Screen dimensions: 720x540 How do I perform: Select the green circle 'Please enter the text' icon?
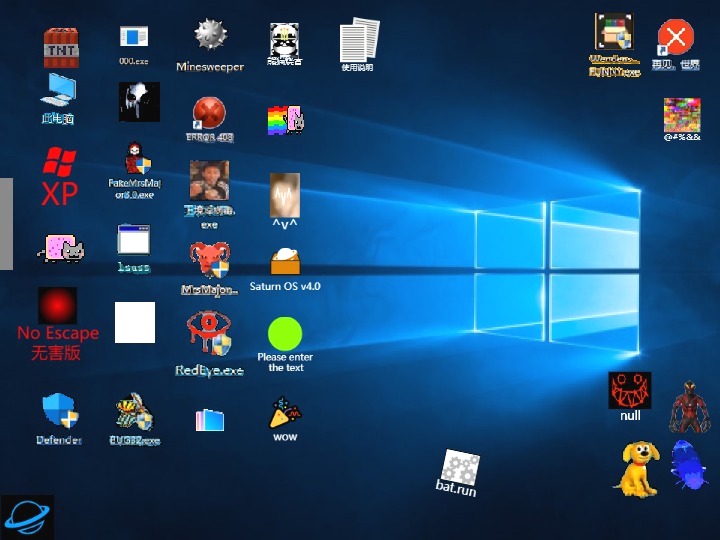[x=285, y=333]
